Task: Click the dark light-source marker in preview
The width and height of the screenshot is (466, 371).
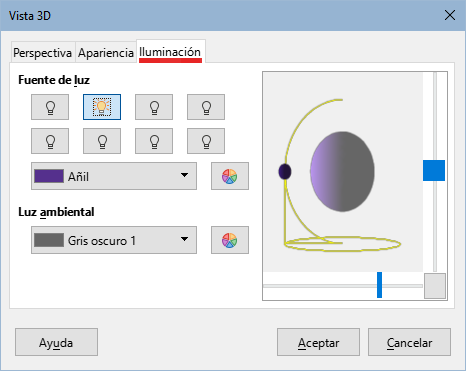Action: 285,172
